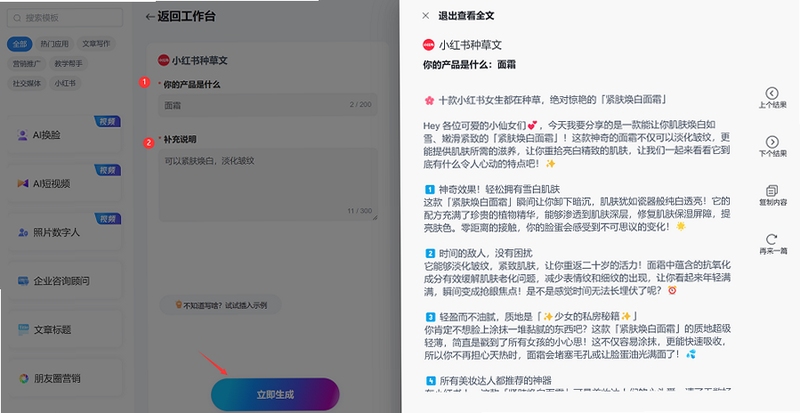Click the 退出查看全文 label
Image resolution: width=800 pixels, height=413 pixels.
[x=466, y=16]
